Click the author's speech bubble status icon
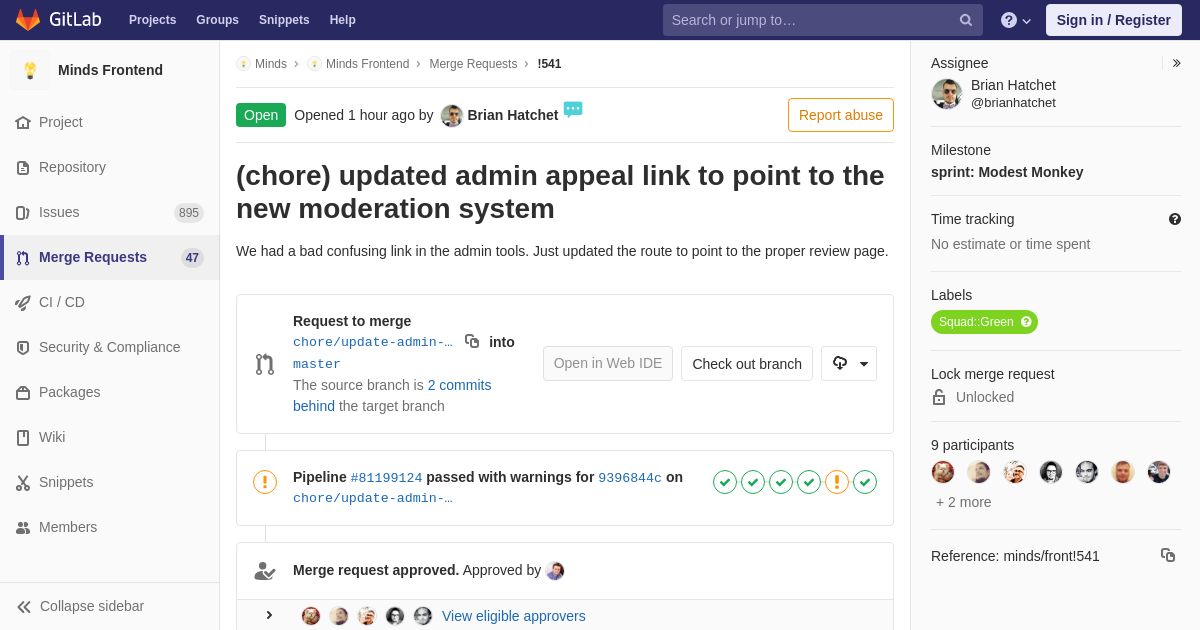1200x630 pixels. [x=573, y=109]
